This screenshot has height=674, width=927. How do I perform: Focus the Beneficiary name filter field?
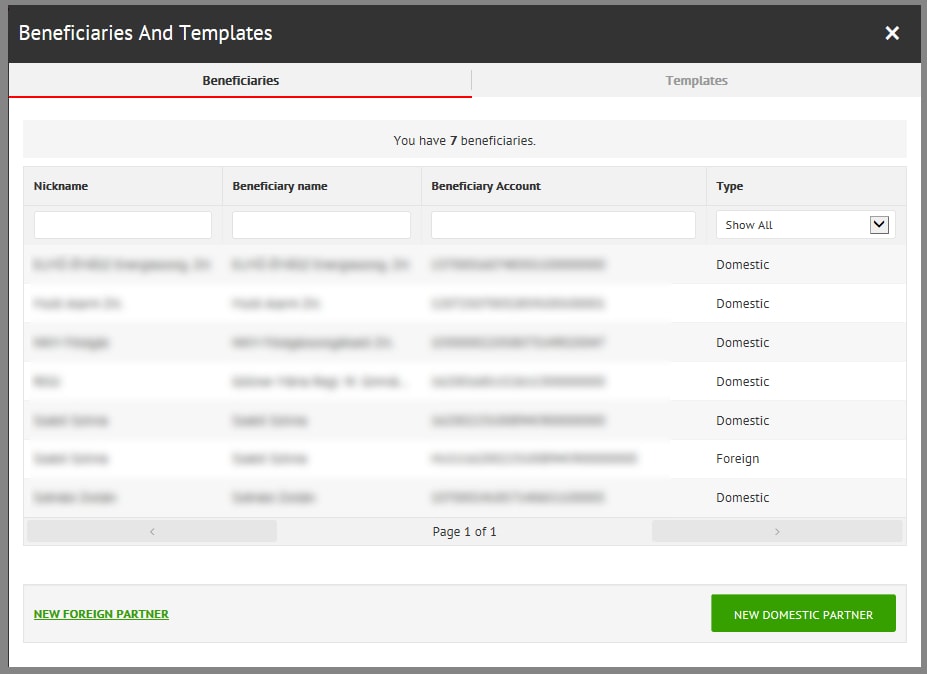click(x=321, y=225)
